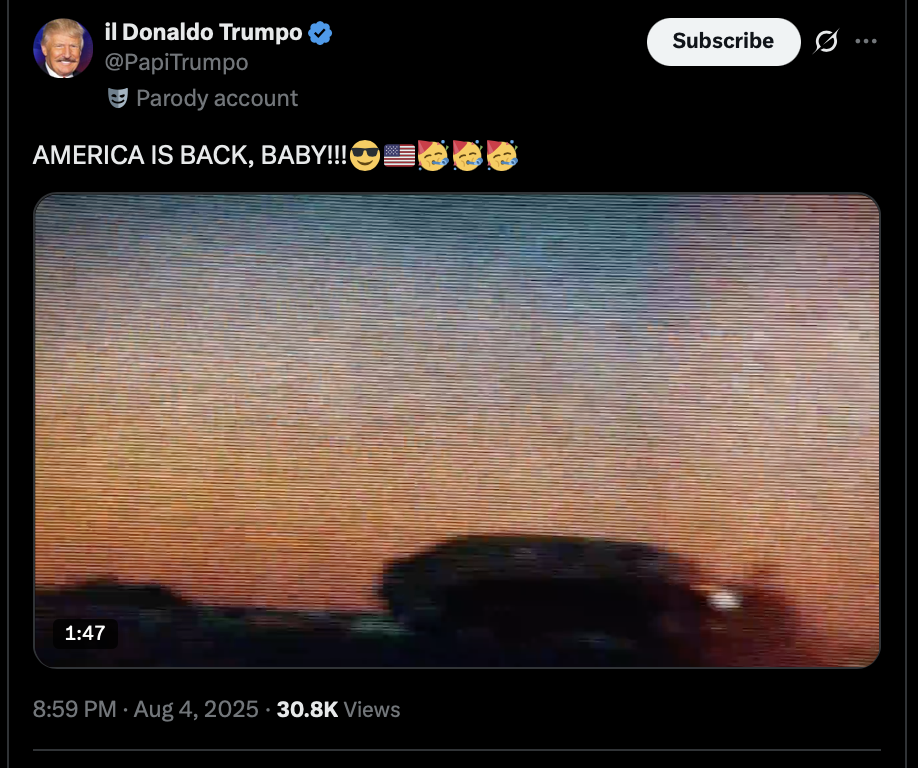Click the AMERICA IS BACK, BABY text
Image resolution: width=918 pixels, height=768 pixels.
click(x=190, y=155)
